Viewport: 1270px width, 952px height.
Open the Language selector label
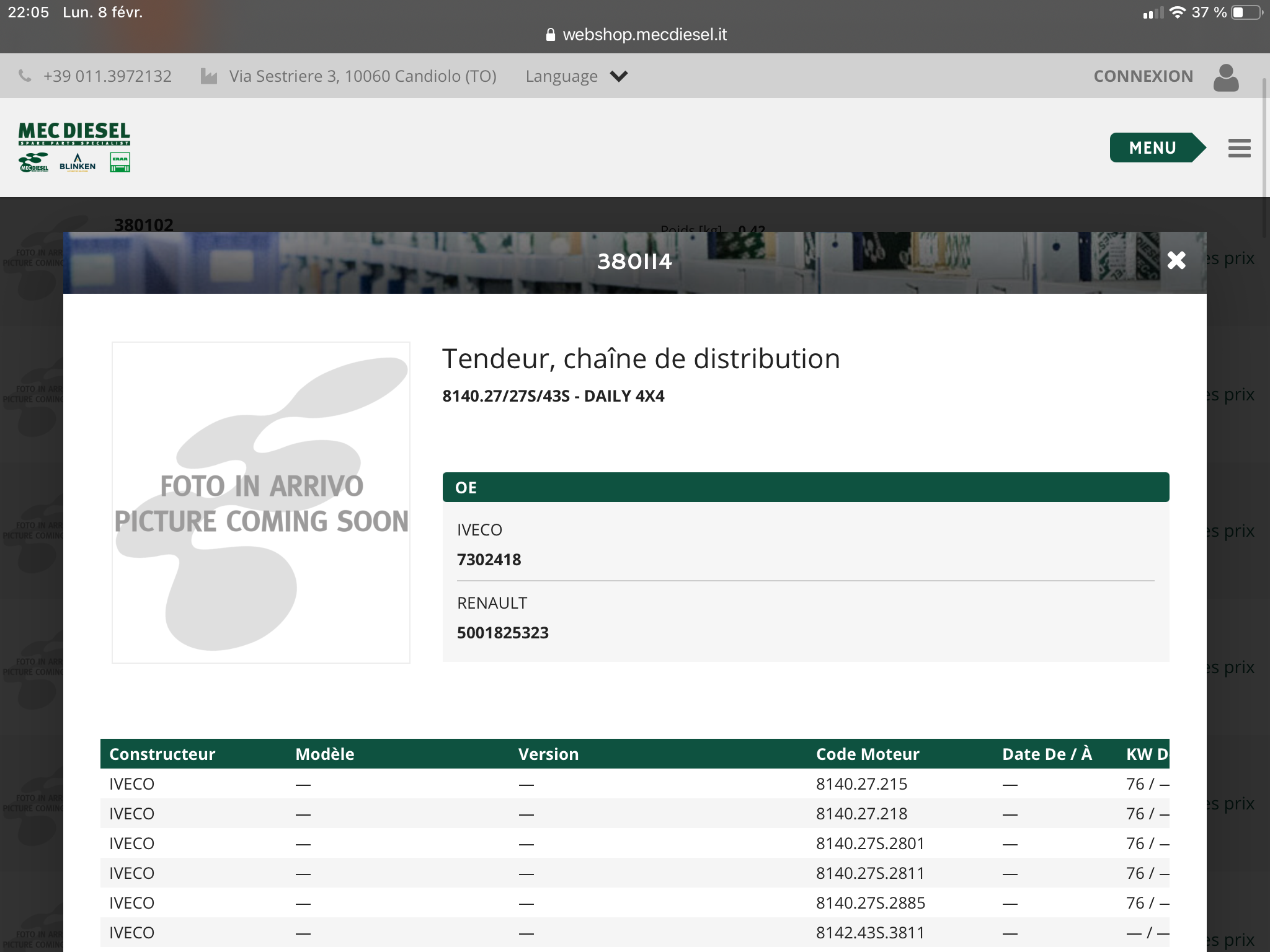click(561, 76)
